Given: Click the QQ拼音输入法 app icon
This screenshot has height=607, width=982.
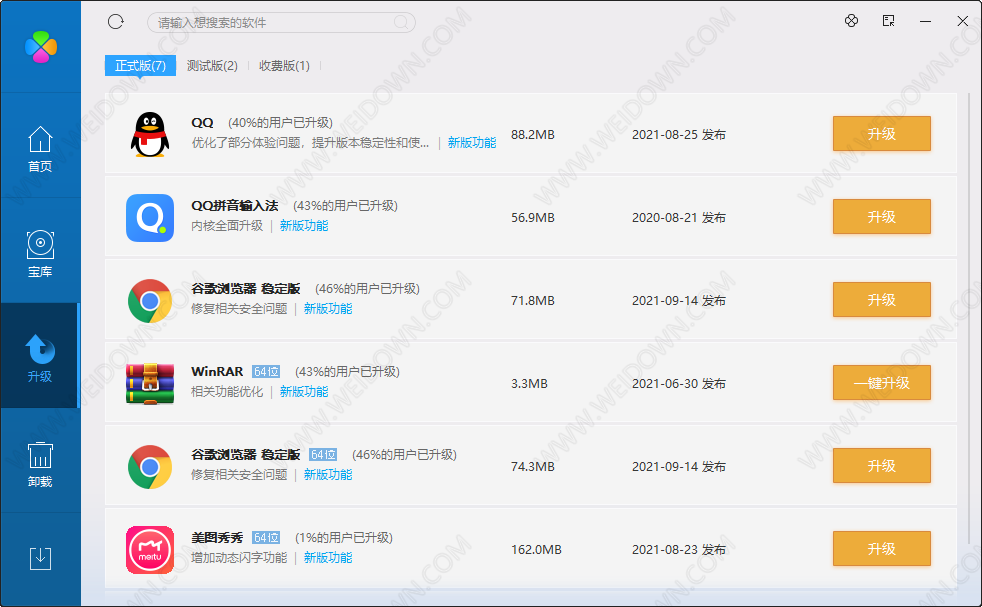Looking at the screenshot, I should (150, 217).
